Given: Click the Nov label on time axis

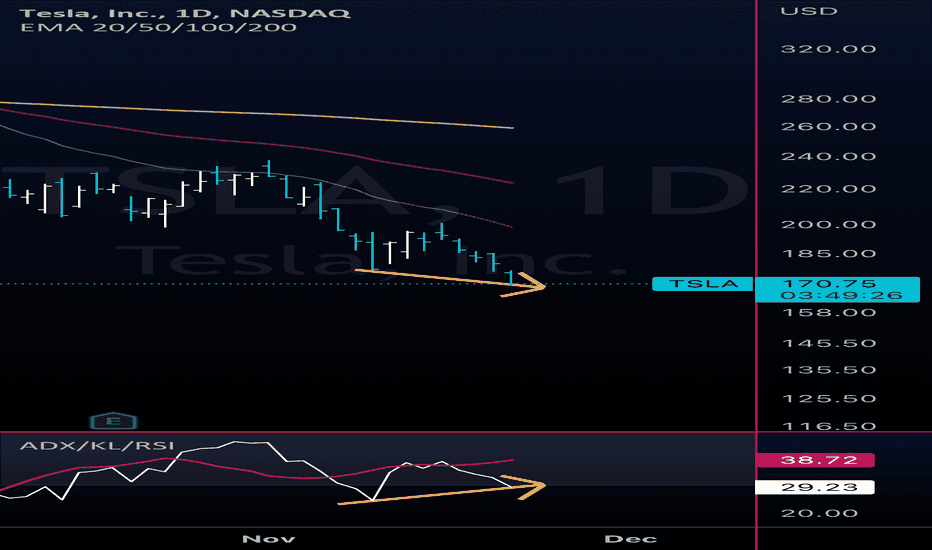Looking at the screenshot, I should (x=269, y=539).
